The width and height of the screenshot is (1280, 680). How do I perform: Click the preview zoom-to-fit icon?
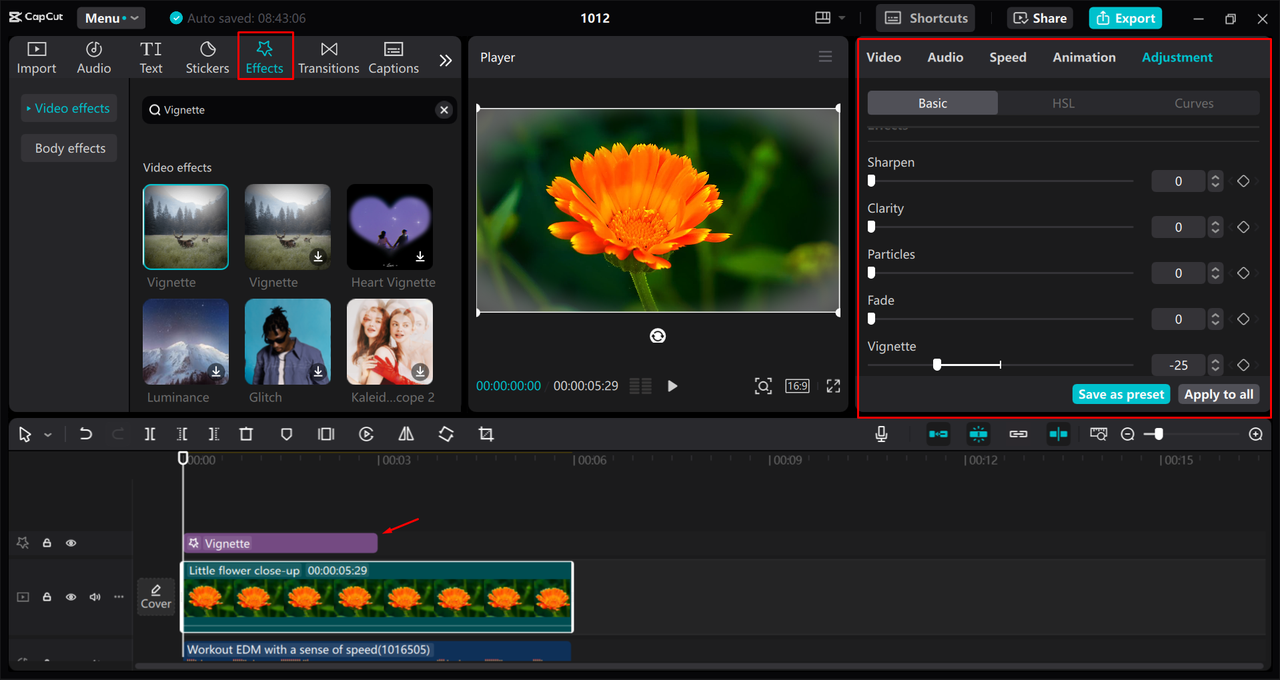coord(763,386)
